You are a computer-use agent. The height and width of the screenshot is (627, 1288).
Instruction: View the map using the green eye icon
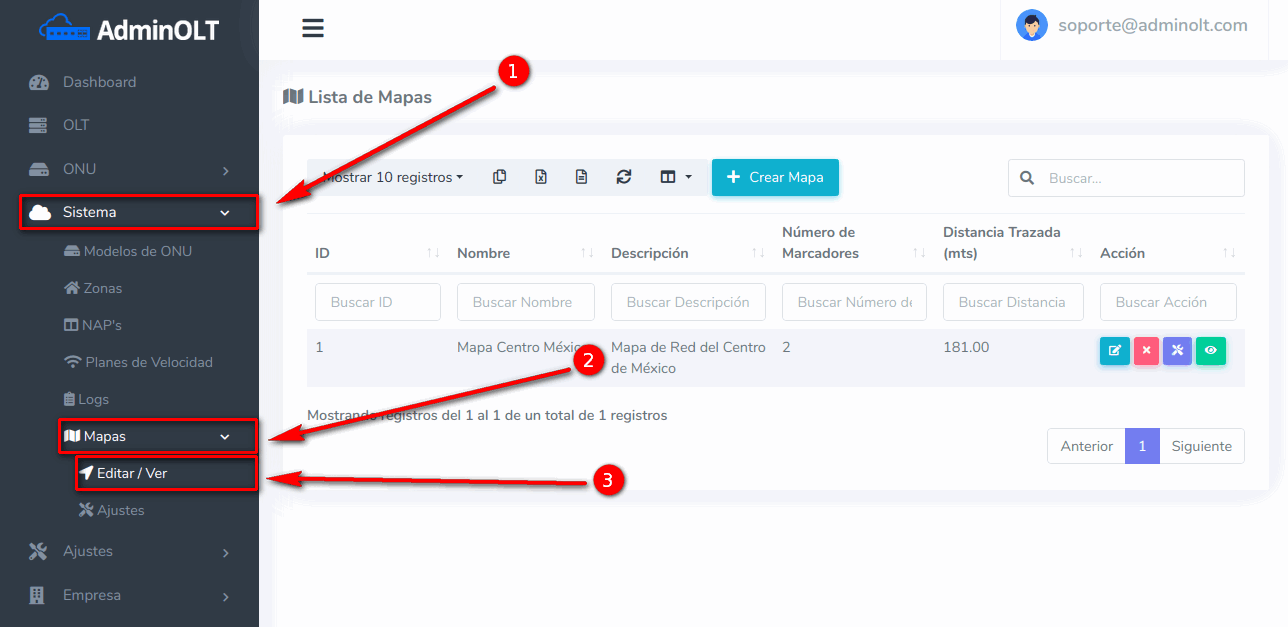(1210, 351)
